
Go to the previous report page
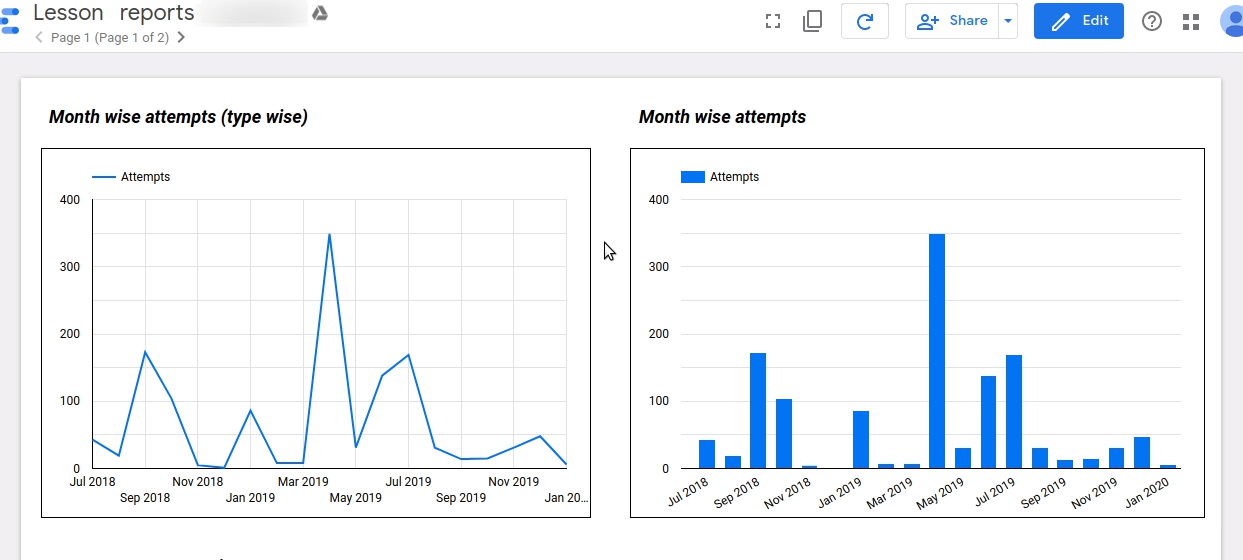pos(39,38)
